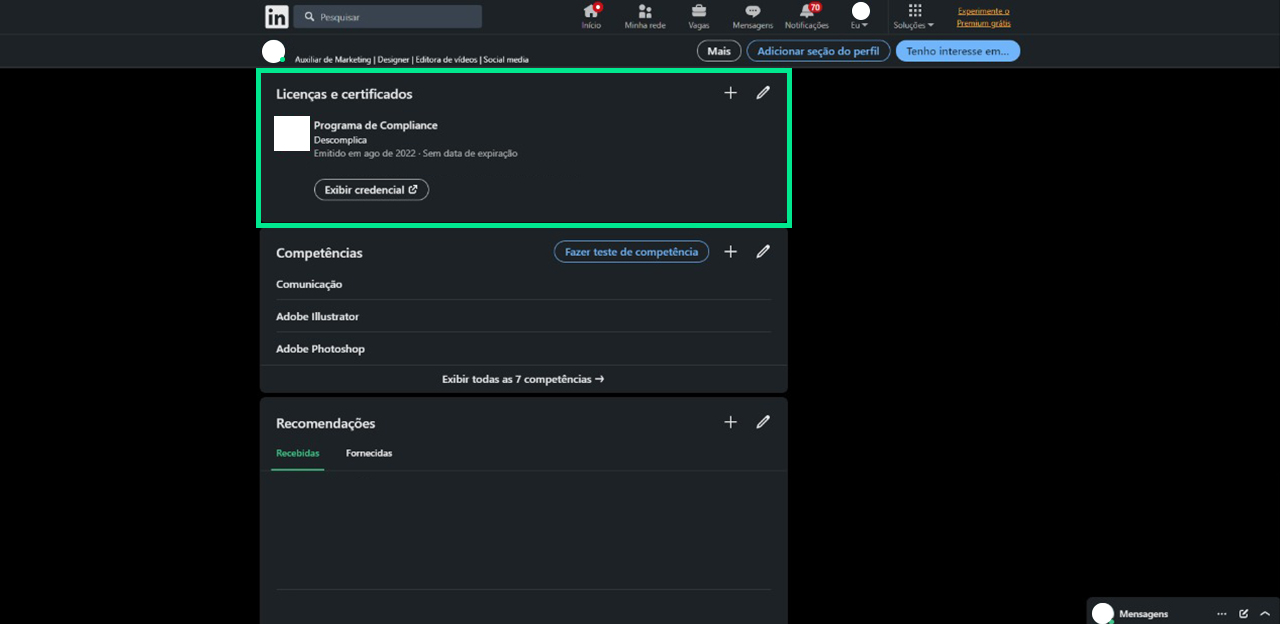Compose new message icon in Mensagens bar
1280x624 pixels.
(1244, 614)
